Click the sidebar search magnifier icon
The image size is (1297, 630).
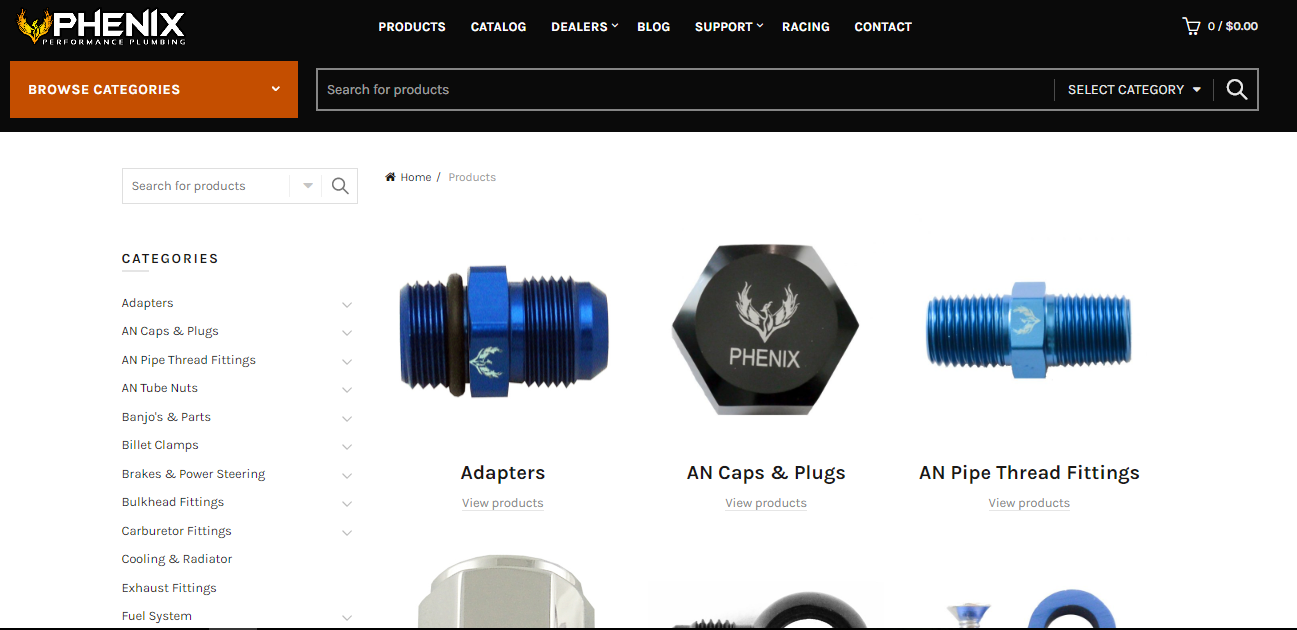click(340, 186)
